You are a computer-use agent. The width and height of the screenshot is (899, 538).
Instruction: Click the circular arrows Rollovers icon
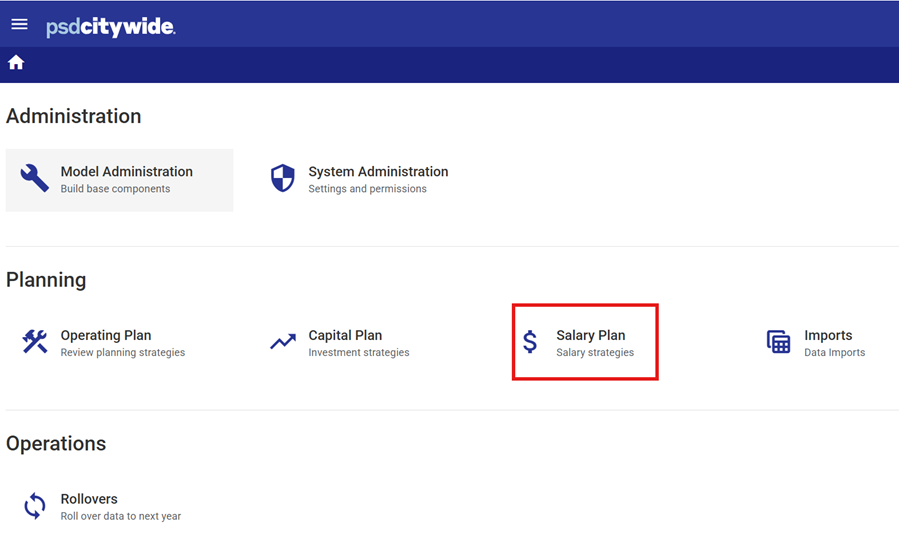click(x=34, y=506)
